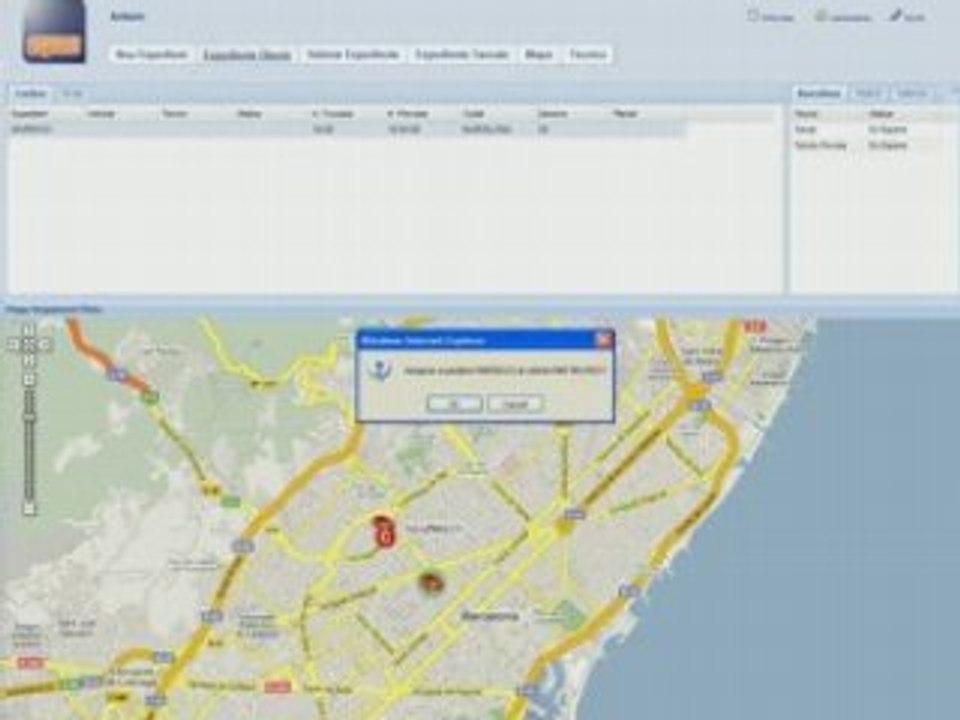This screenshot has width=960, height=720.
Task: Click the Barcelona label on the map
Action: 489,616
